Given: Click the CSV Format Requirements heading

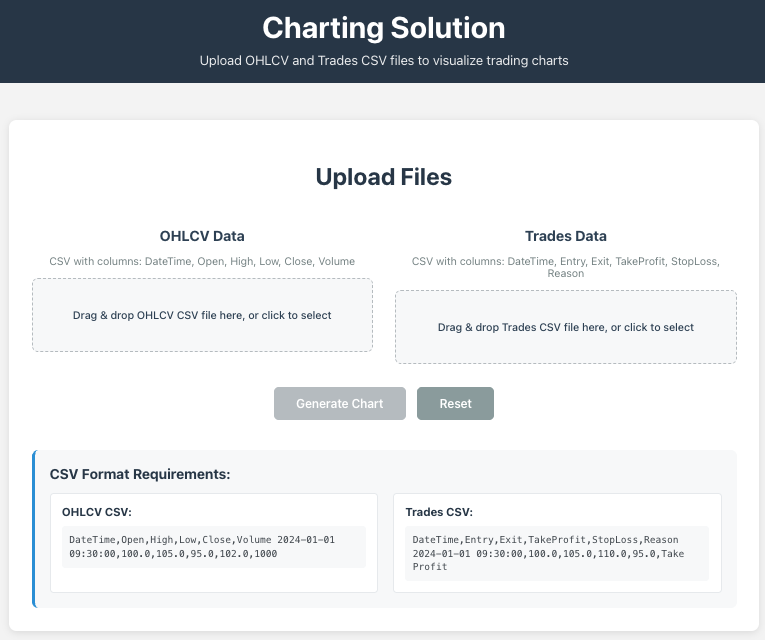Looking at the screenshot, I should [140, 474].
